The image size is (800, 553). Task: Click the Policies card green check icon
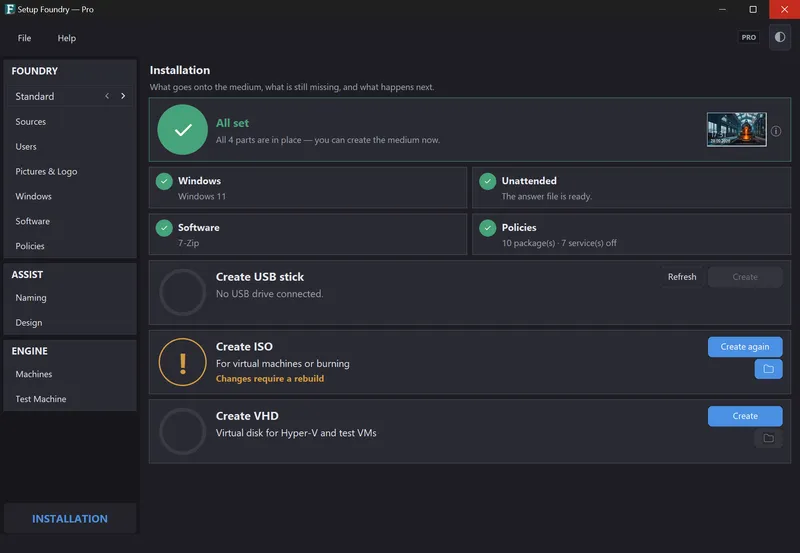point(488,228)
